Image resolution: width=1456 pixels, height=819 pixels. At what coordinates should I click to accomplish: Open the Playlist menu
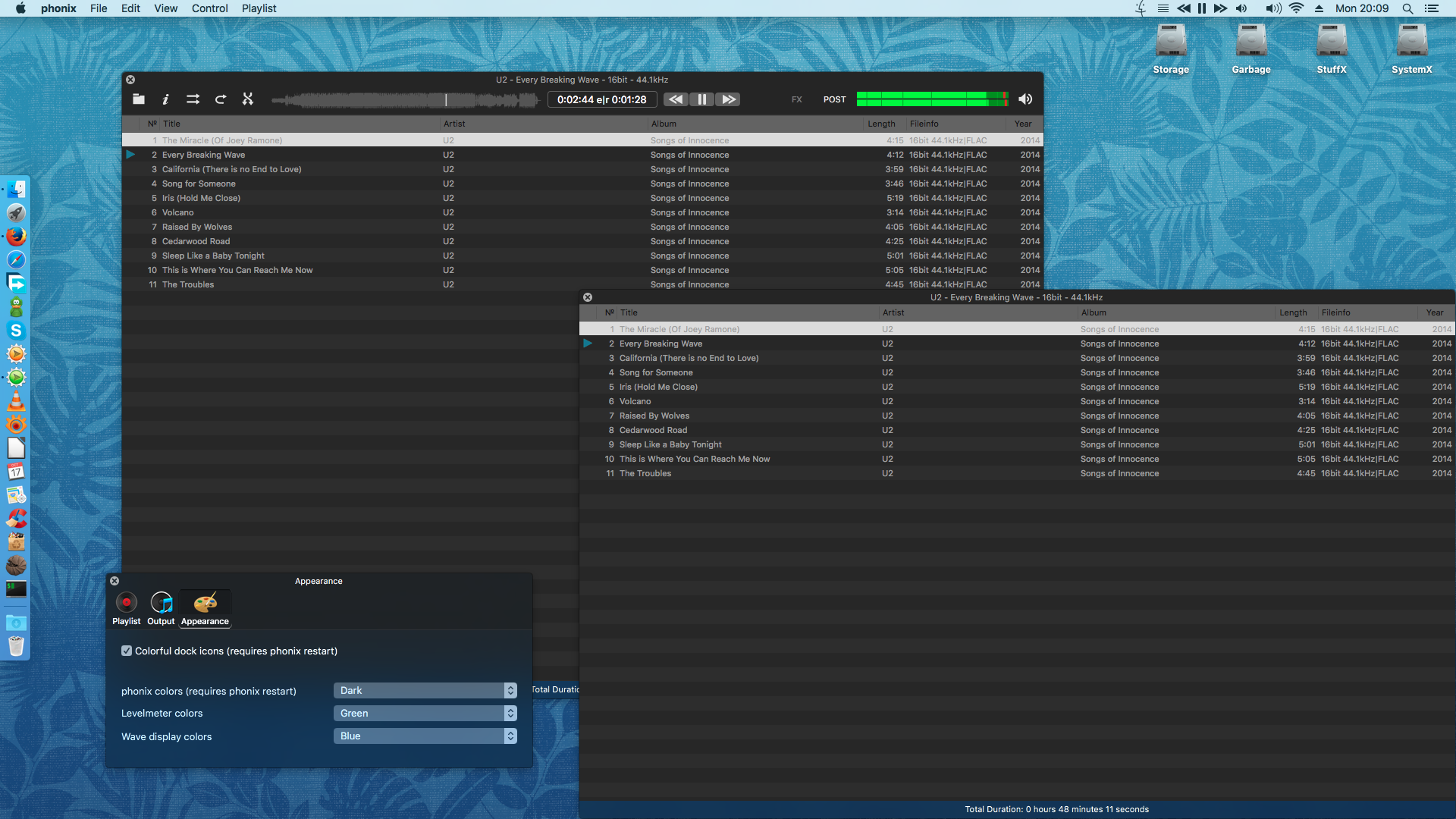click(259, 8)
